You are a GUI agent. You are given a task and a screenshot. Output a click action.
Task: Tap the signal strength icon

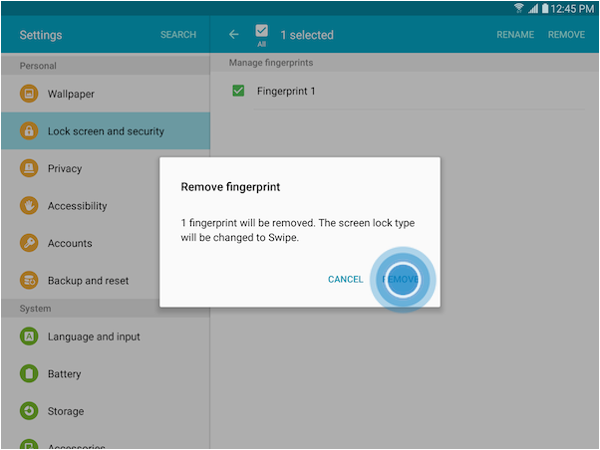(x=533, y=8)
